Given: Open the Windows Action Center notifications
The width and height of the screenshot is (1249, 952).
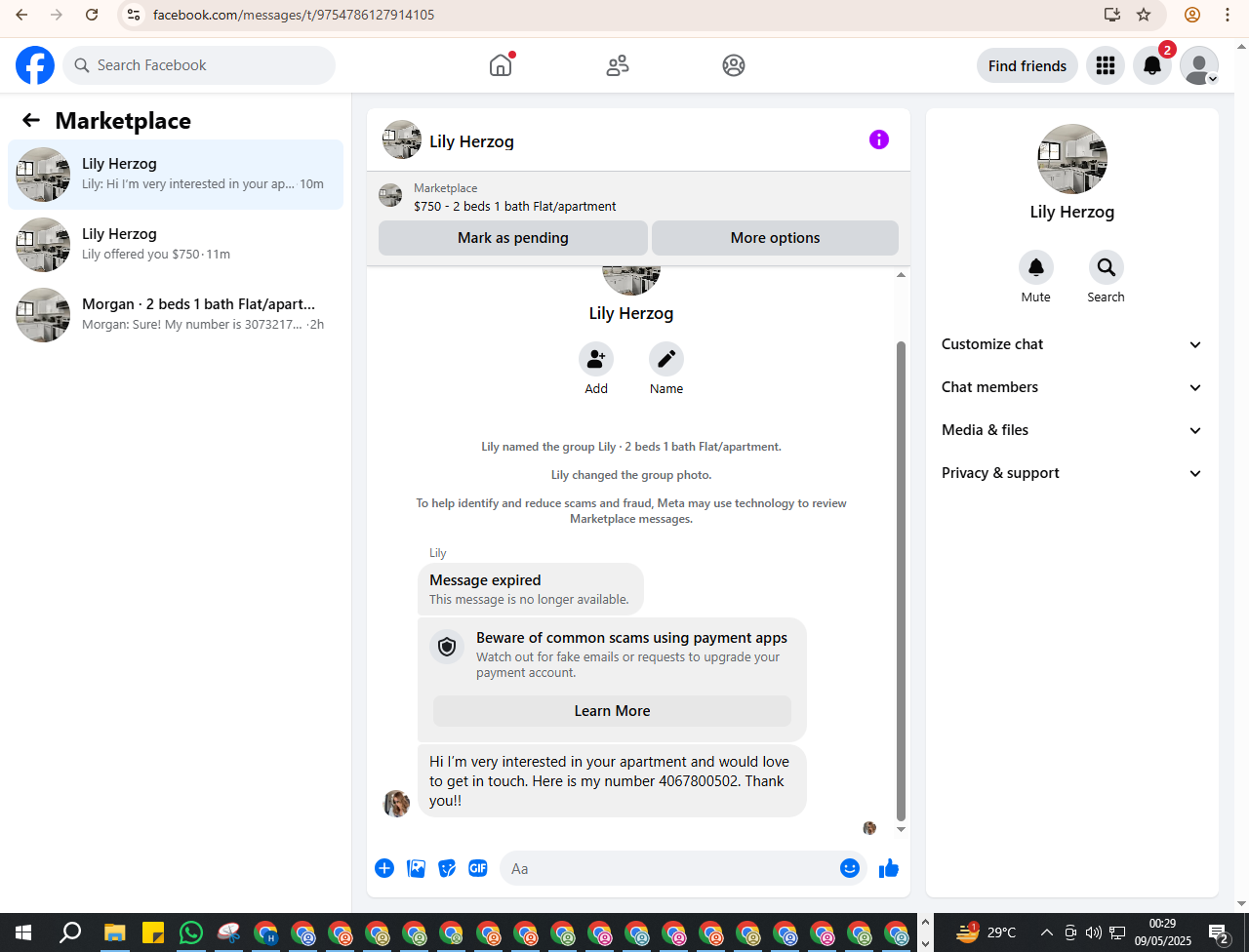Looking at the screenshot, I should click(1219, 932).
